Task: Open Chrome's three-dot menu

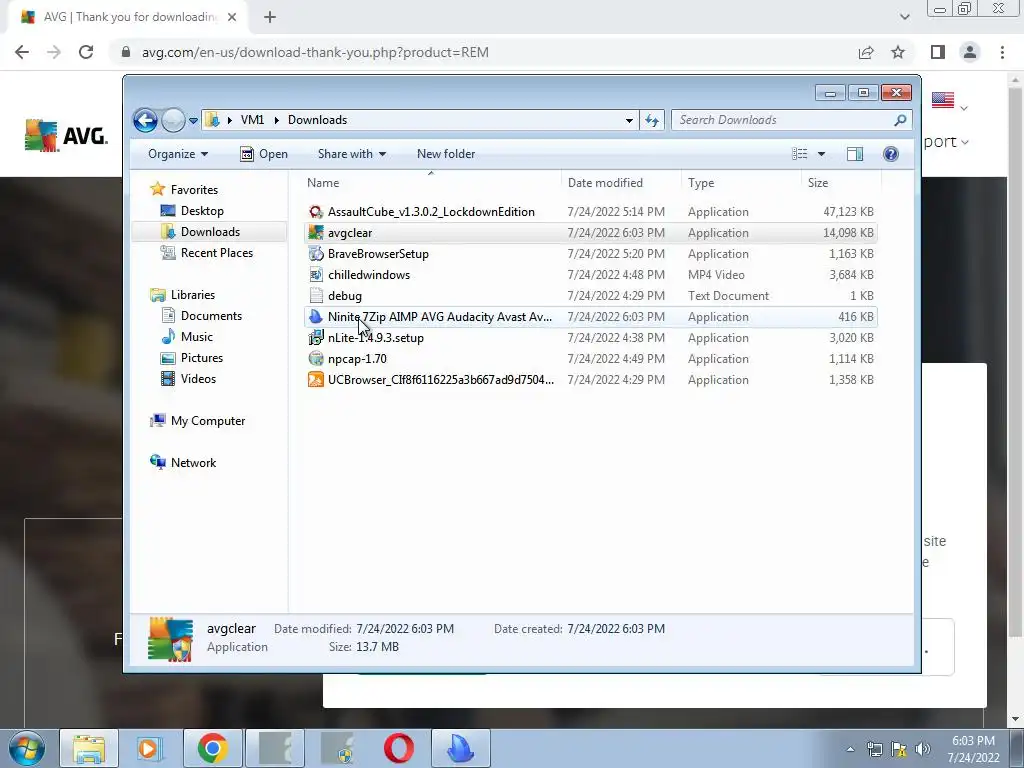Action: (1002, 52)
